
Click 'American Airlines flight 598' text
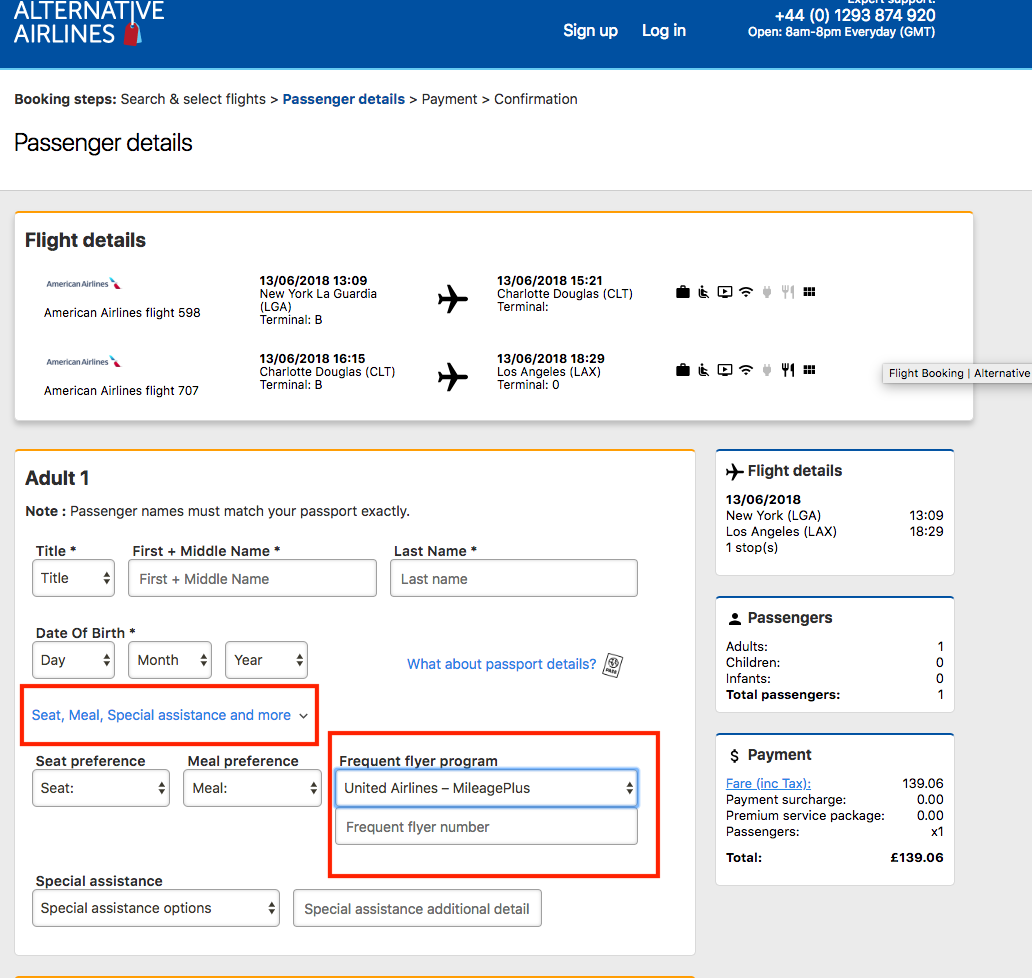(122, 313)
